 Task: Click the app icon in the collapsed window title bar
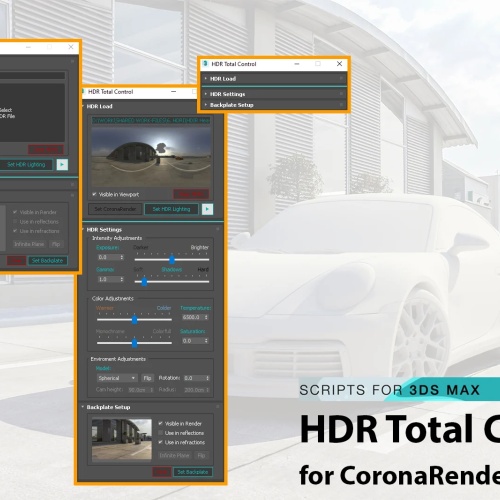(x=205, y=64)
